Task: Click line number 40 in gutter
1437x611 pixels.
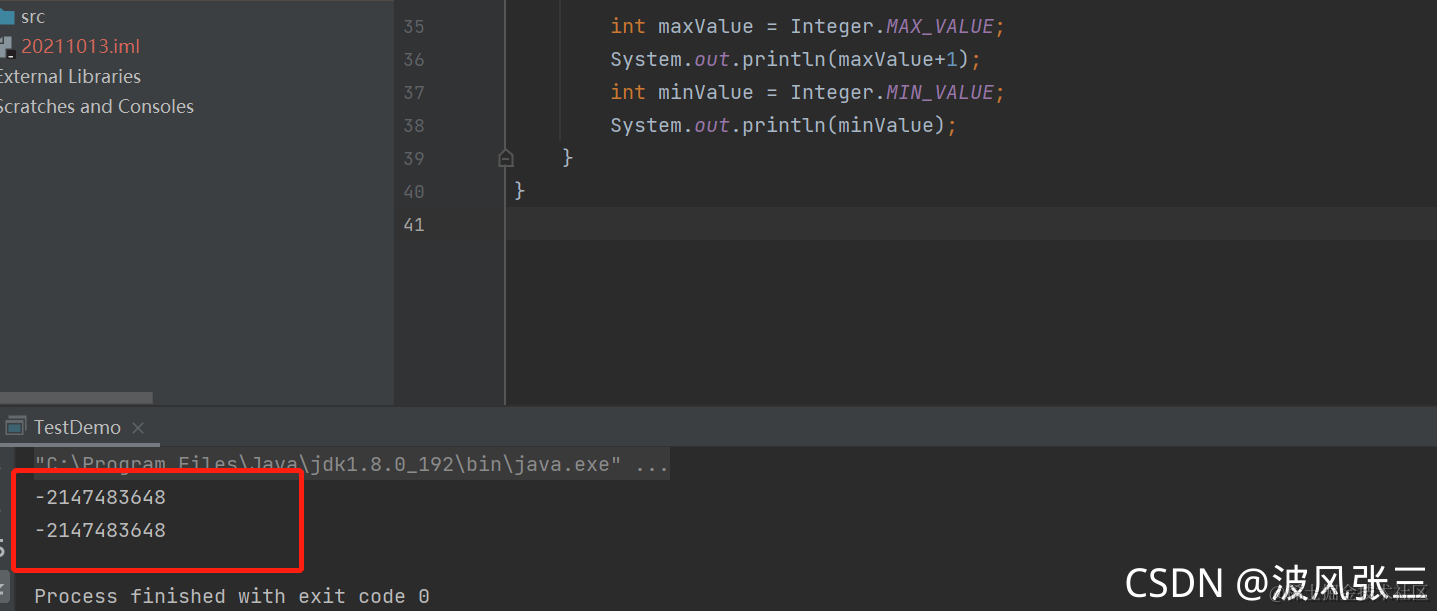Action: [414, 192]
